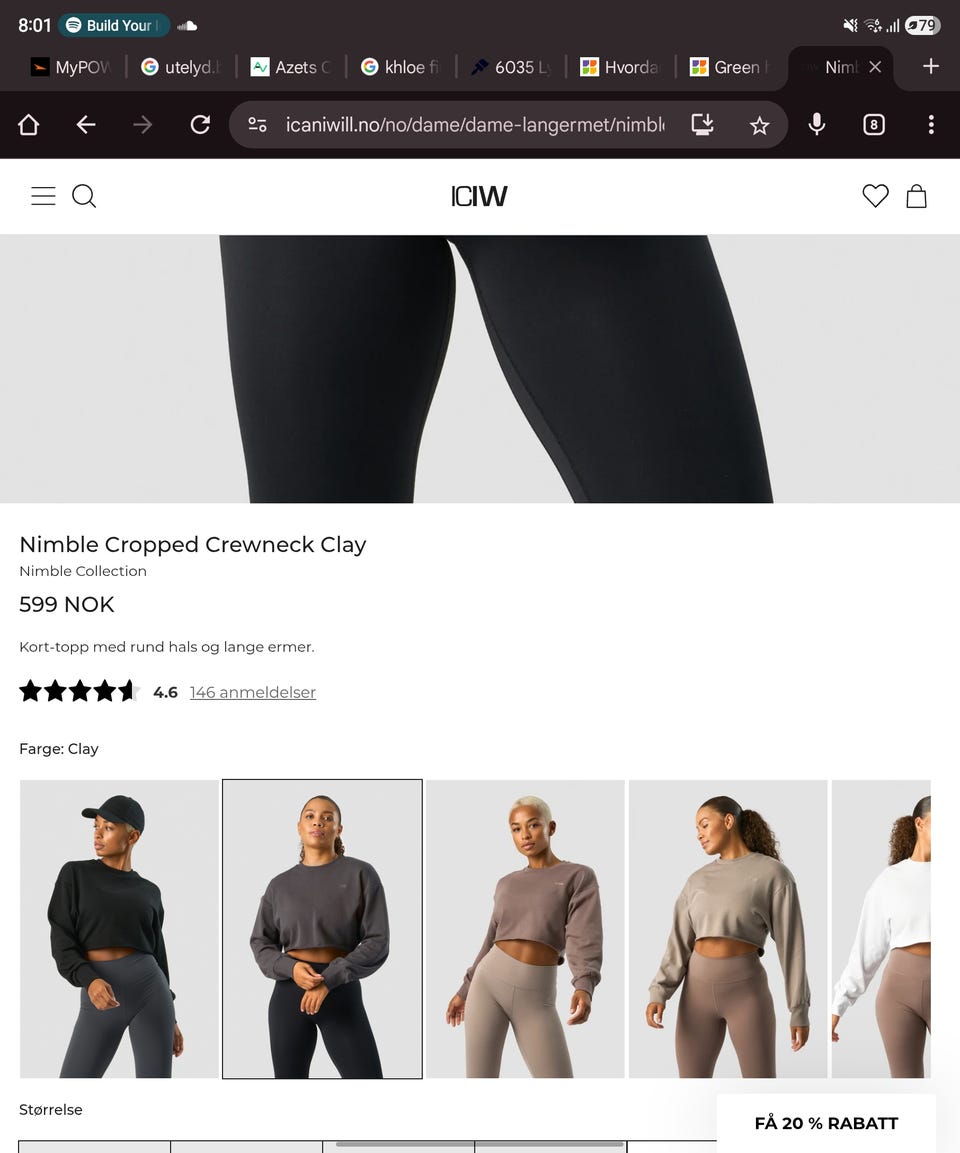Select the beige crewneck color thumbnail

coord(728,929)
